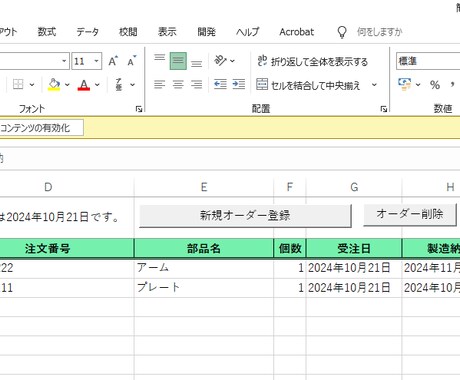The width and height of the screenshot is (460, 380).
Task: Click the 何をしますか search field
Action: pyautogui.click(x=380, y=32)
